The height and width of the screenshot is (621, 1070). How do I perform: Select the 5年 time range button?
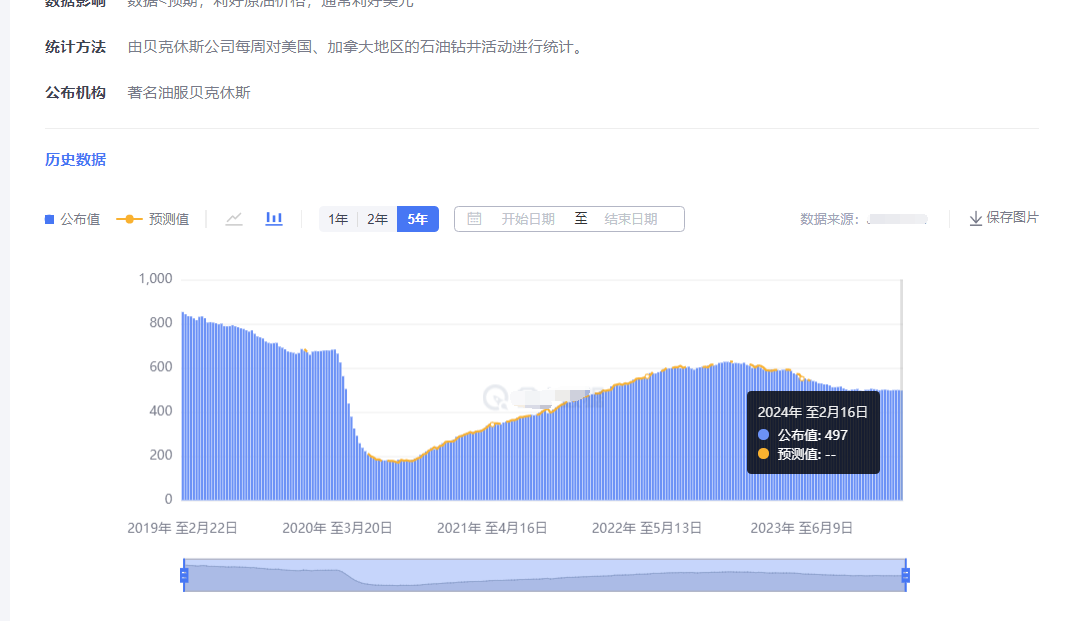point(417,218)
